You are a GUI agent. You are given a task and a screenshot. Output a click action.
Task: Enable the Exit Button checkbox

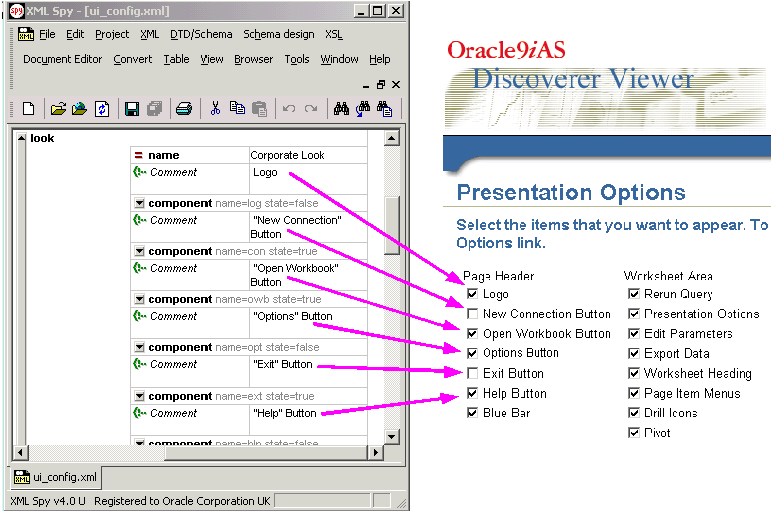[472, 373]
